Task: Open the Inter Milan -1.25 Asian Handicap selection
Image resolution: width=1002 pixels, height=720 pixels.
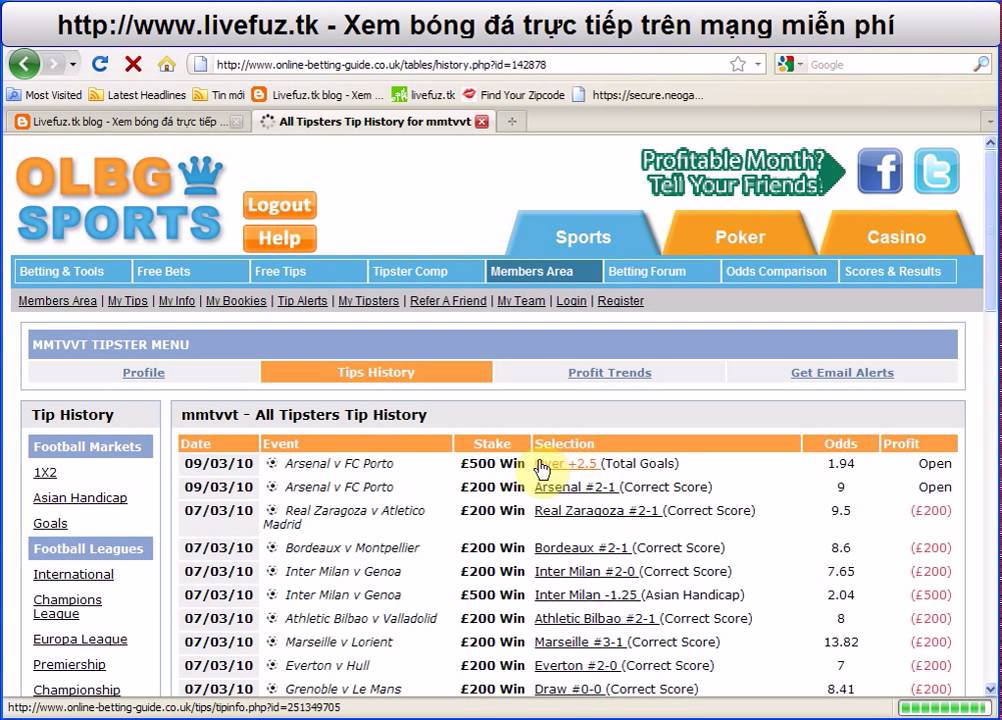Action: [587, 595]
